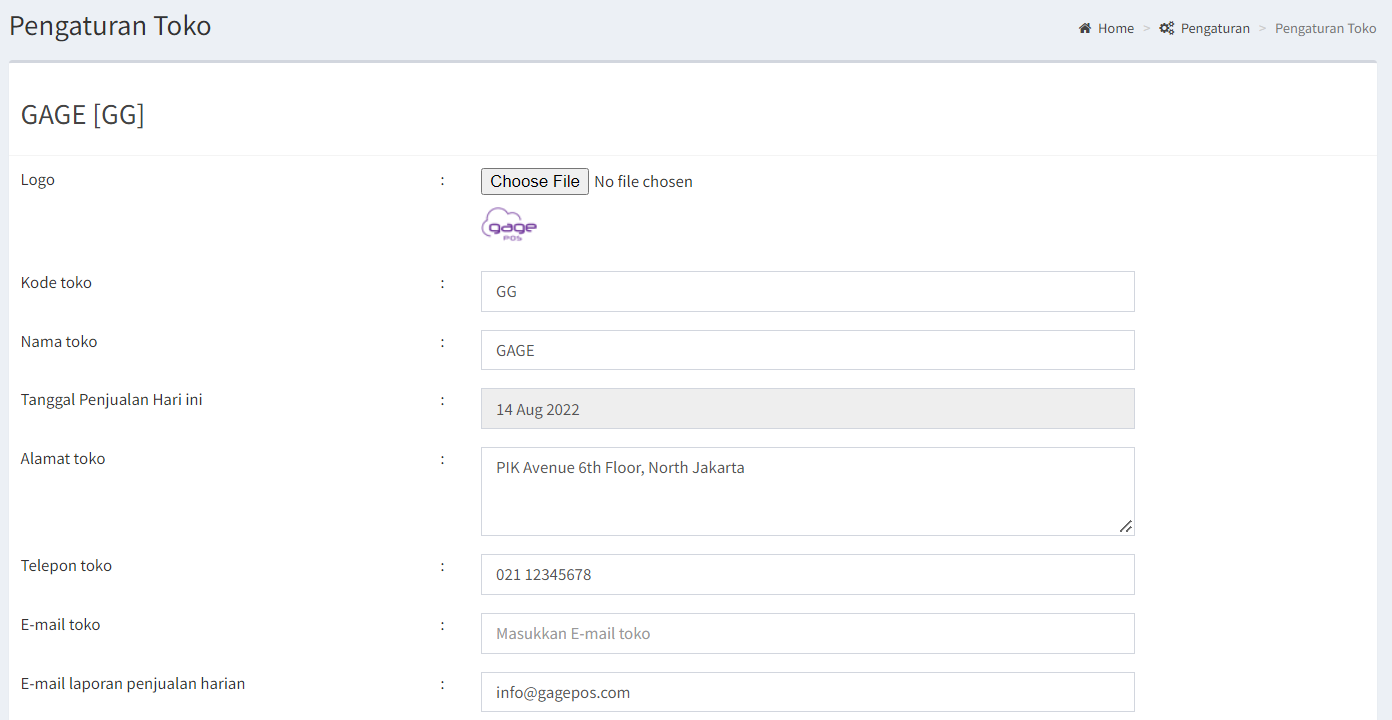The image size is (1392, 720).
Task: Click the Alamat toko label
Action: click(63, 459)
